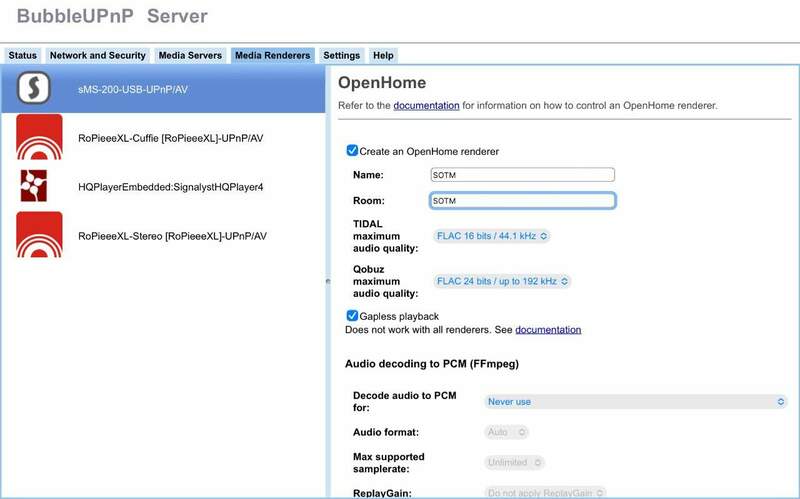
Task: Open TIDAL maximum audio quality dropdown
Action: pos(491,236)
